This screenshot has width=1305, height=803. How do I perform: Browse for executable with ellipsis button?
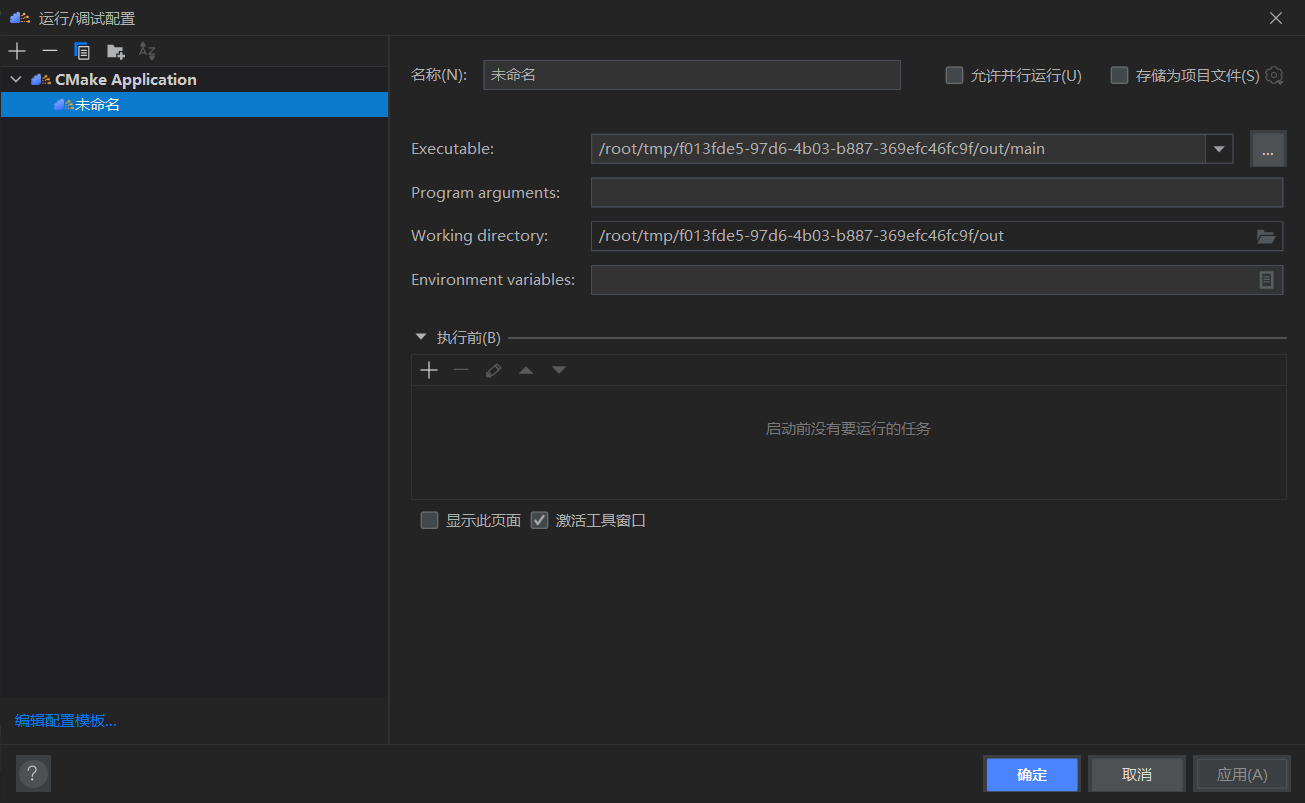point(1268,149)
